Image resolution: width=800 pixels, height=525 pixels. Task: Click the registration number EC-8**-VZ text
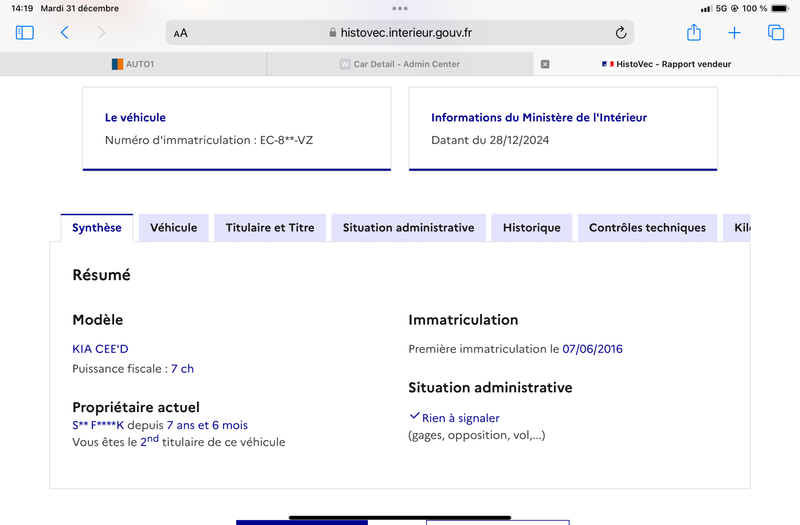tap(286, 140)
